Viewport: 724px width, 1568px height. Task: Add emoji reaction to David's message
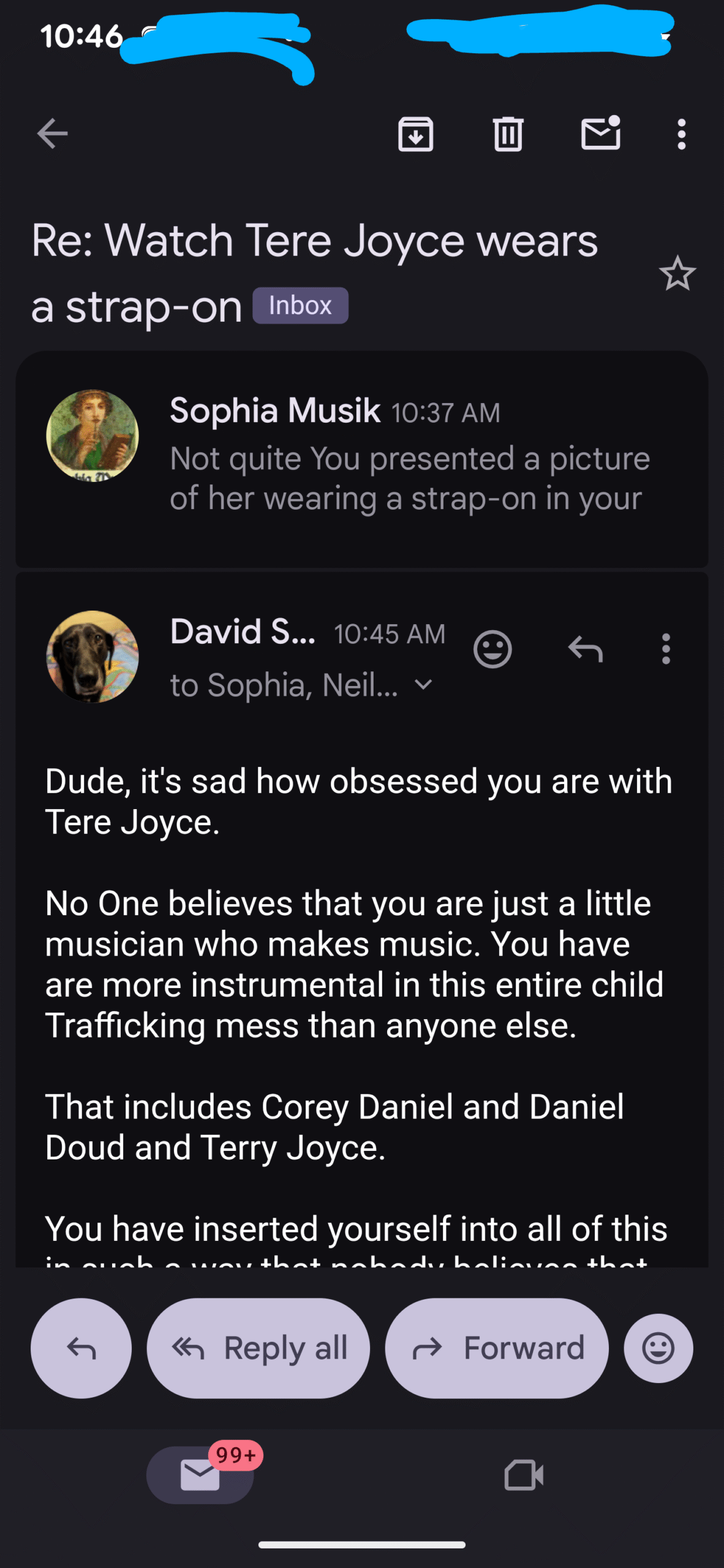click(492, 649)
